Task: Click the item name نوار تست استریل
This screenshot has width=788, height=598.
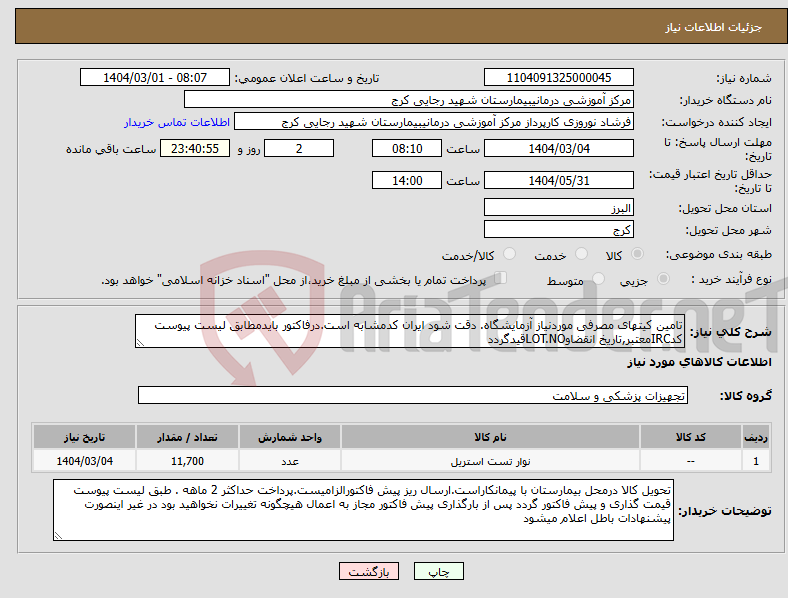Action: (490, 461)
